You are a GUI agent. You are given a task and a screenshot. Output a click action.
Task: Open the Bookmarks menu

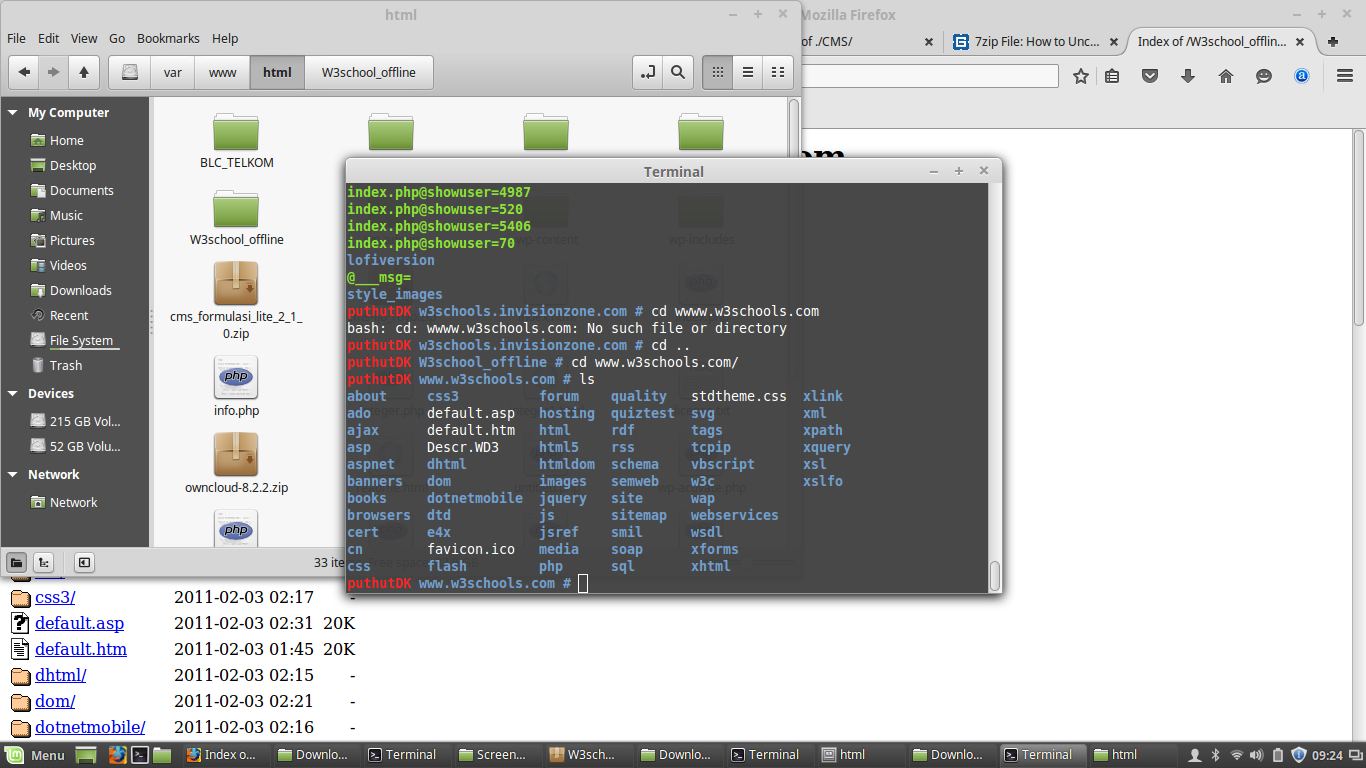tap(168, 38)
